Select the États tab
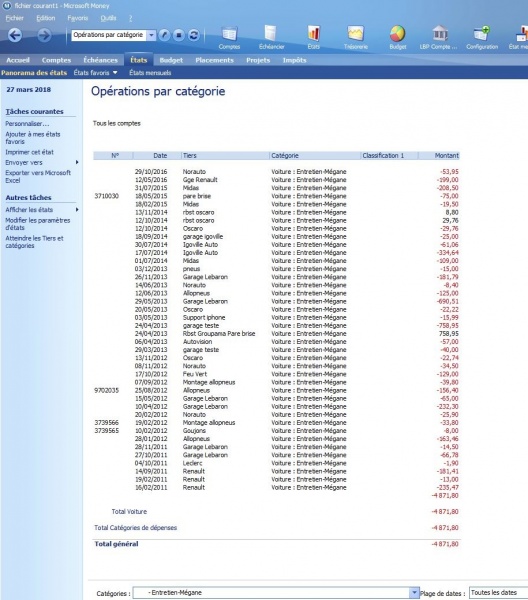Image resolution: width=528 pixels, height=600 pixels. [139, 60]
